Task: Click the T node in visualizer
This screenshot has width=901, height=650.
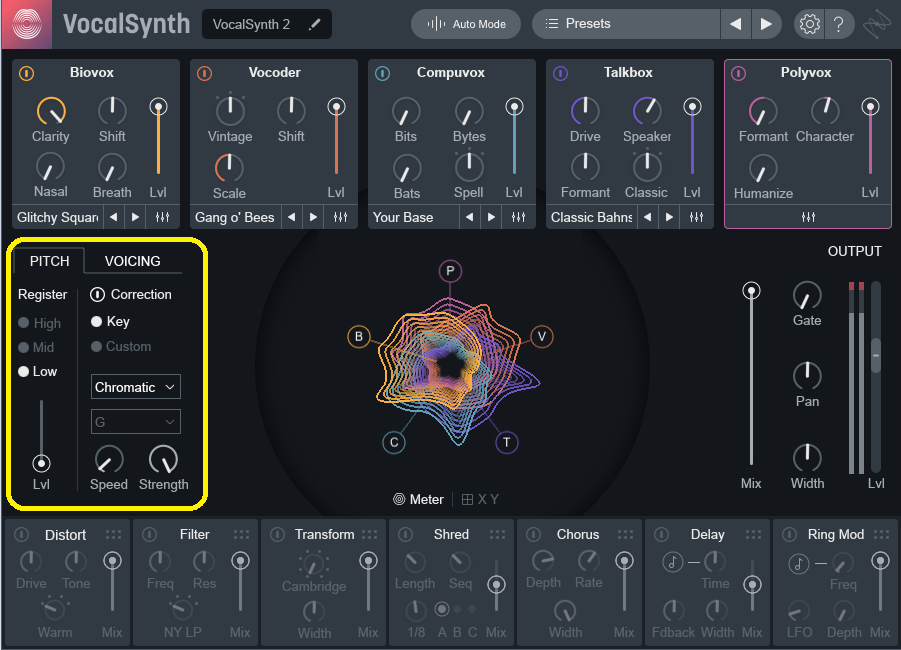Action: point(506,443)
